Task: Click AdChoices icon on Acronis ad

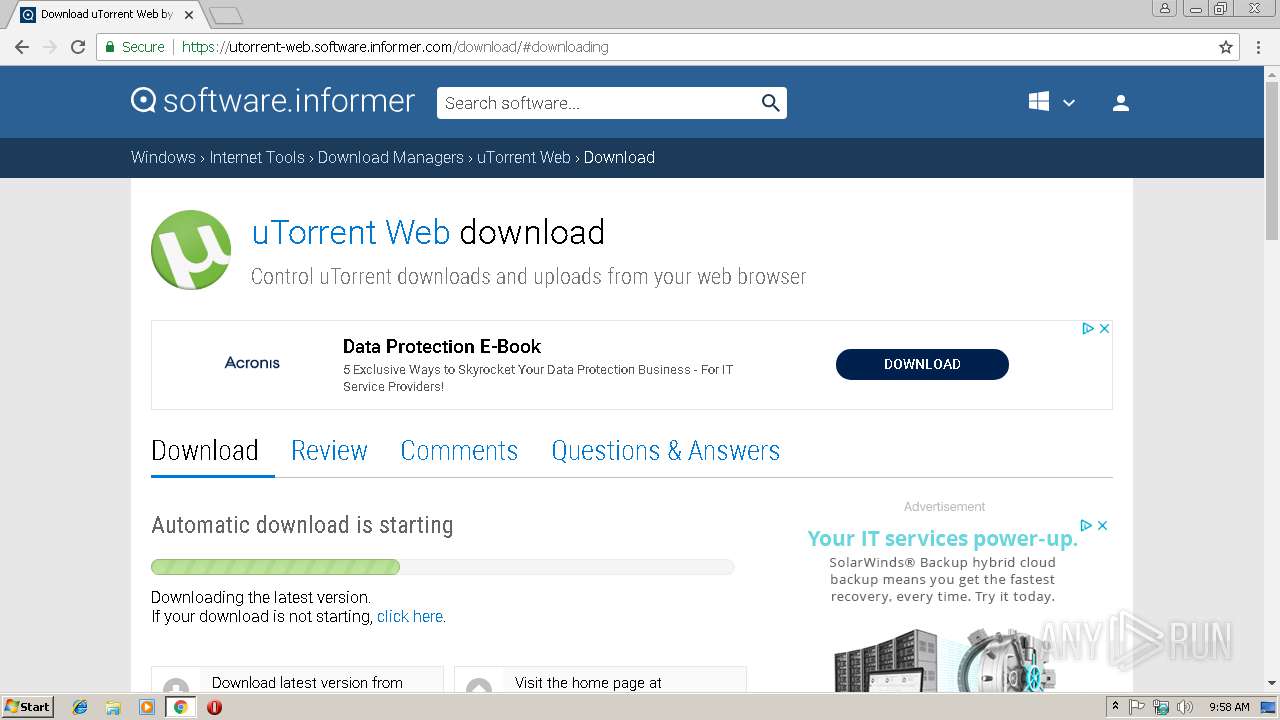Action: [1088, 328]
